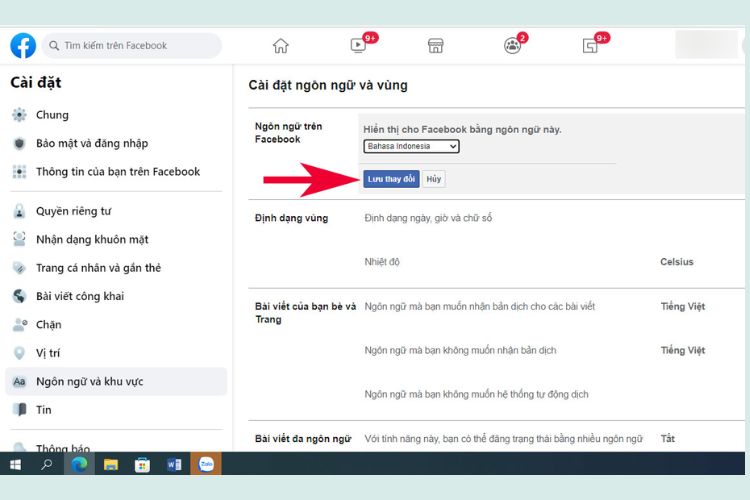750x500 pixels.
Task: Open Zalo app from taskbar
Action: click(206, 464)
